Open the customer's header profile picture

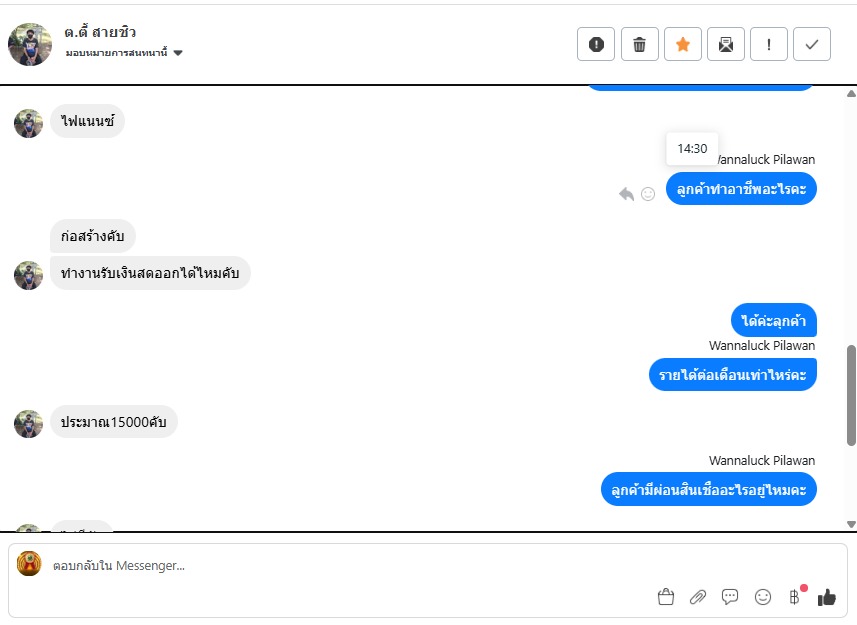click(x=30, y=44)
